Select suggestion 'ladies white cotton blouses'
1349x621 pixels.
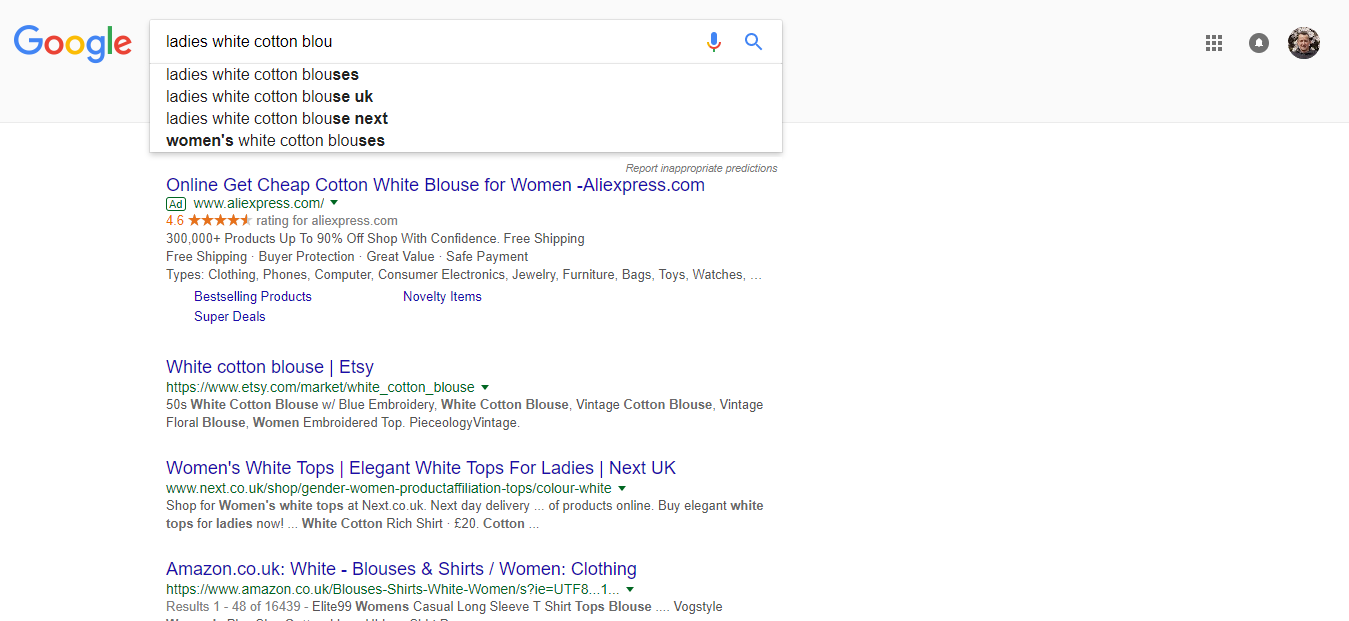262,75
